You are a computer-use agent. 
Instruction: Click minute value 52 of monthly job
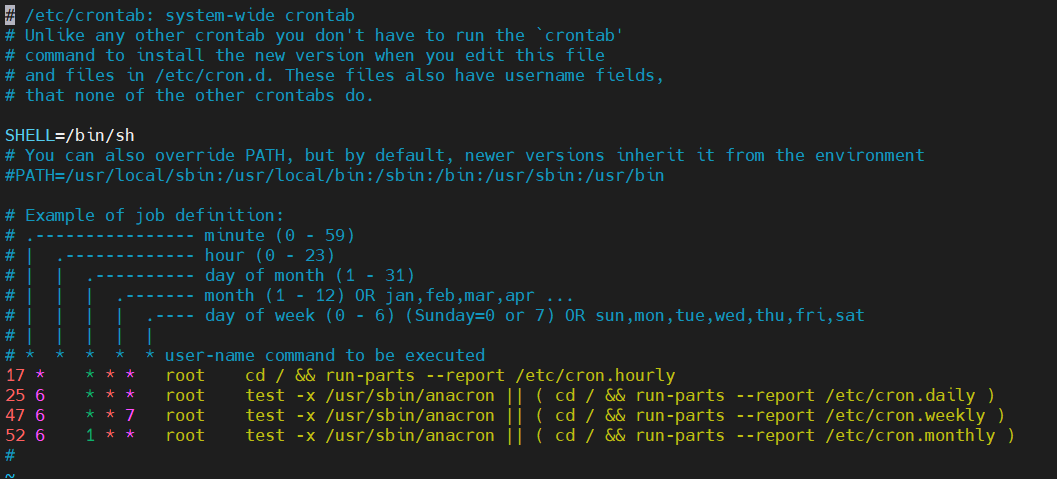[15, 436]
